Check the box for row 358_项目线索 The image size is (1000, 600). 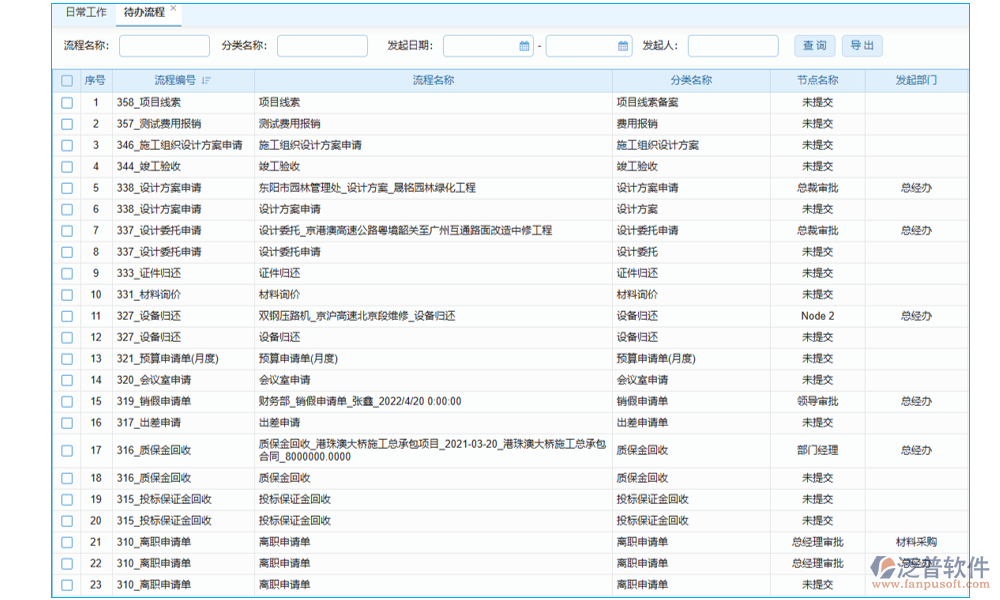click(x=67, y=102)
